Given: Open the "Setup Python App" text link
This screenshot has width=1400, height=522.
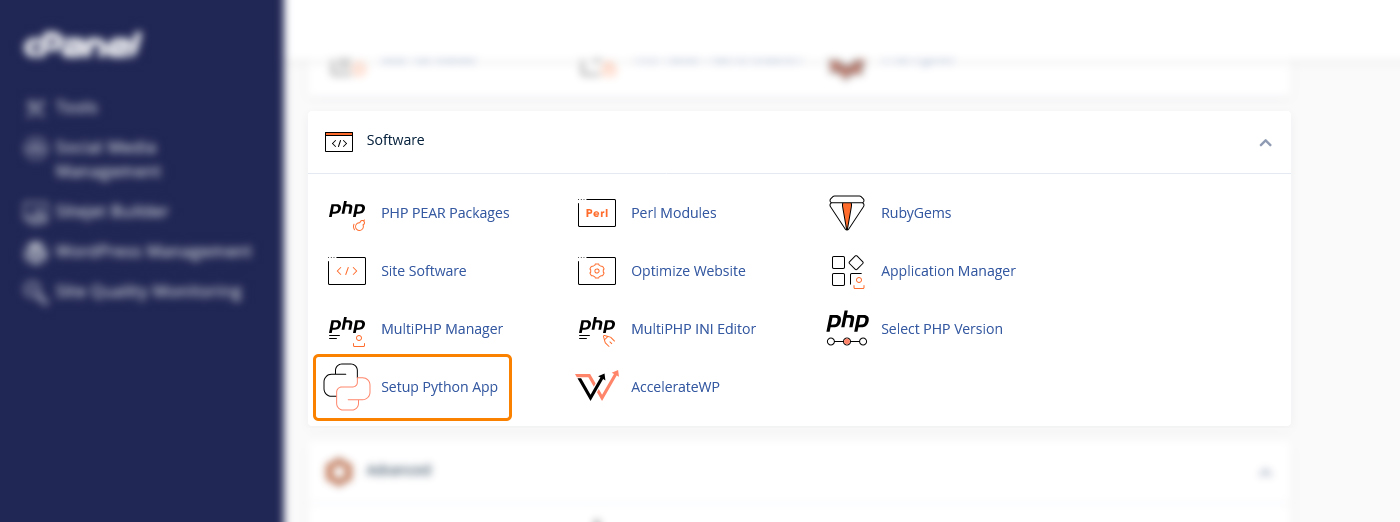Looking at the screenshot, I should tap(439, 387).
